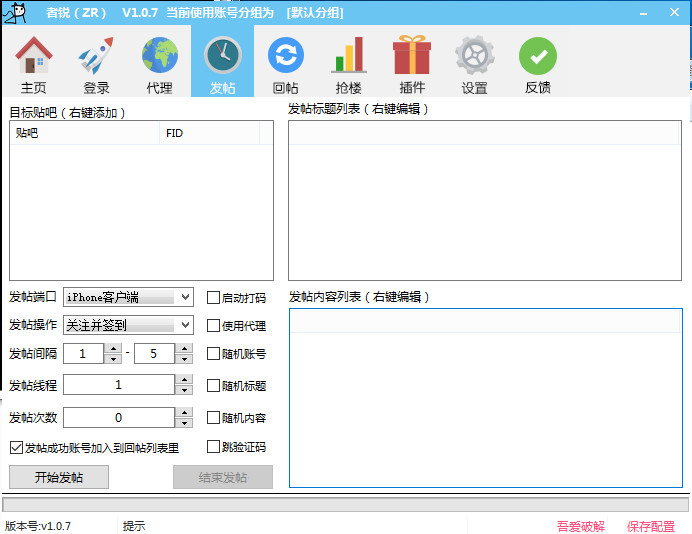Toggle the 随机账号 checkbox

(213, 353)
